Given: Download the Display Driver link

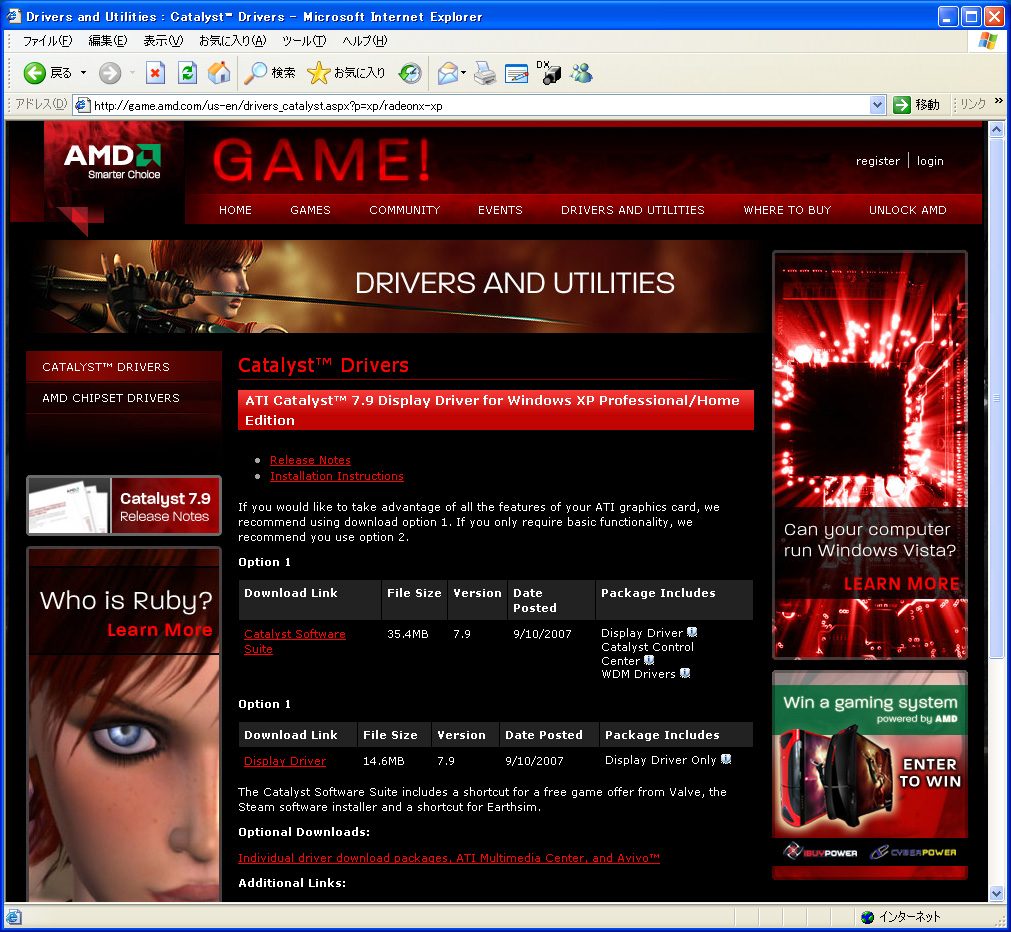Looking at the screenshot, I should click(x=285, y=761).
